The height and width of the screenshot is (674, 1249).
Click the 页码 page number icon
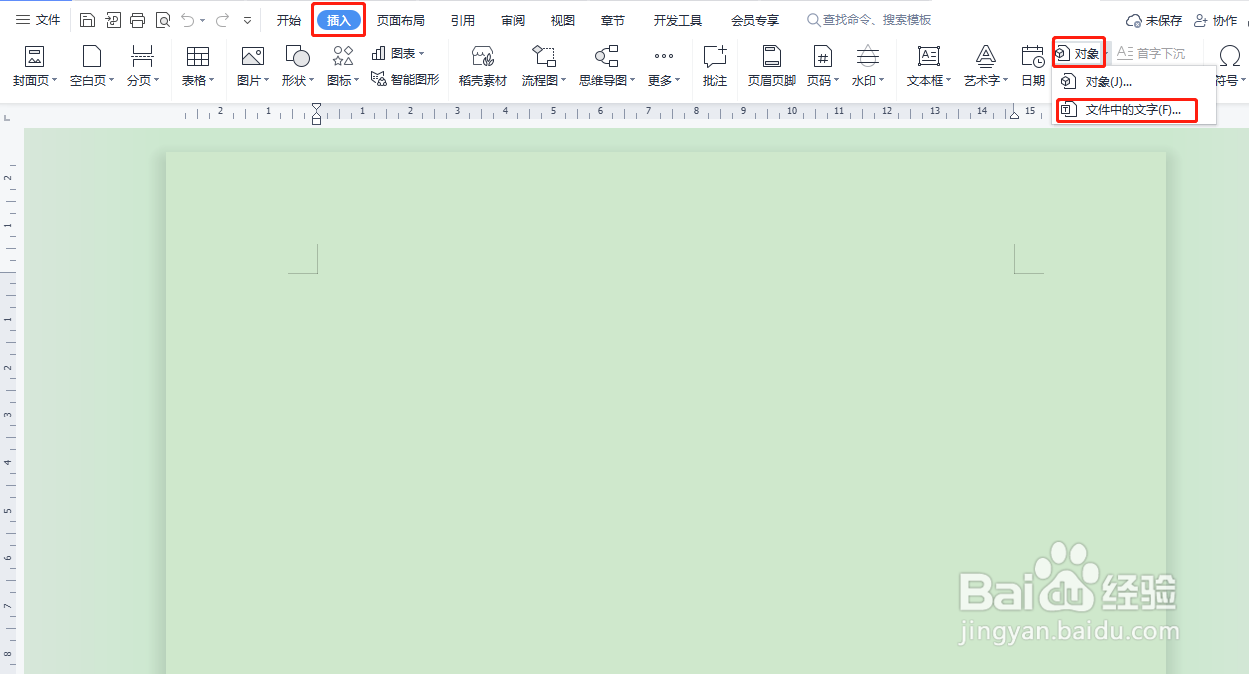[822, 56]
